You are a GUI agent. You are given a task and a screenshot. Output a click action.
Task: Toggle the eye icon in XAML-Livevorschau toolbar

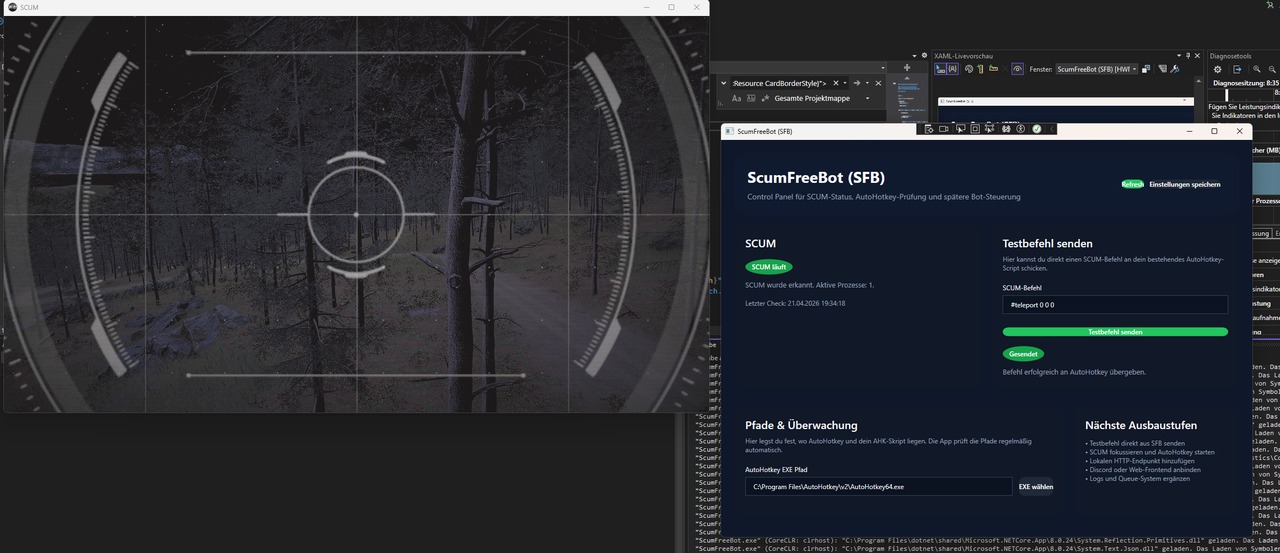tap(1017, 69)
